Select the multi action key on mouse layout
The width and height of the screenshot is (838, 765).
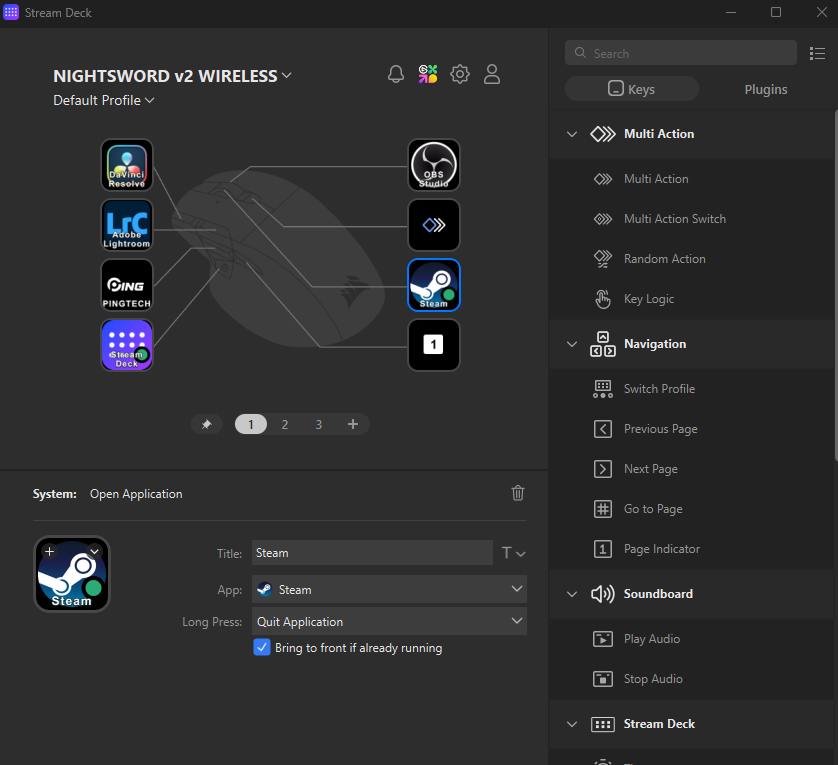(x=433, y=225)
